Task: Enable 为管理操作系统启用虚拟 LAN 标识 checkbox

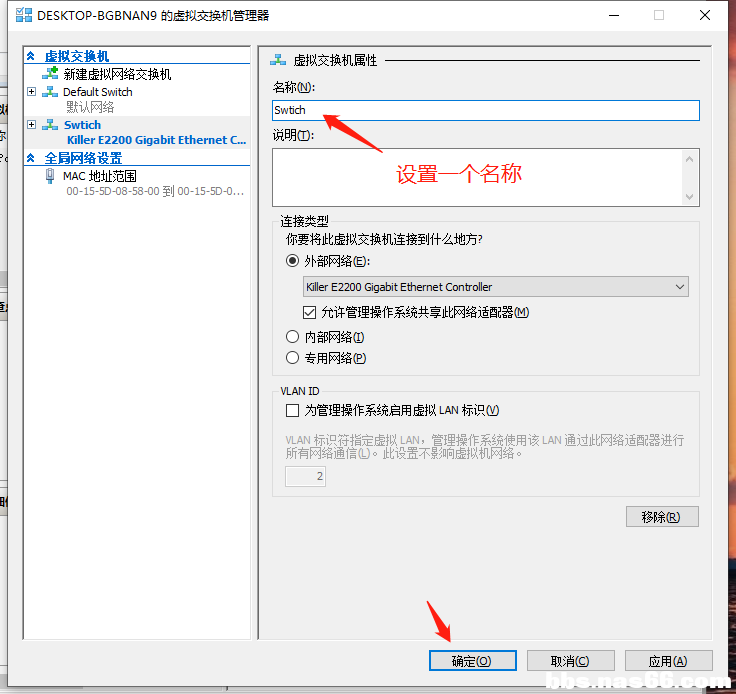Action: click(293, 410)
